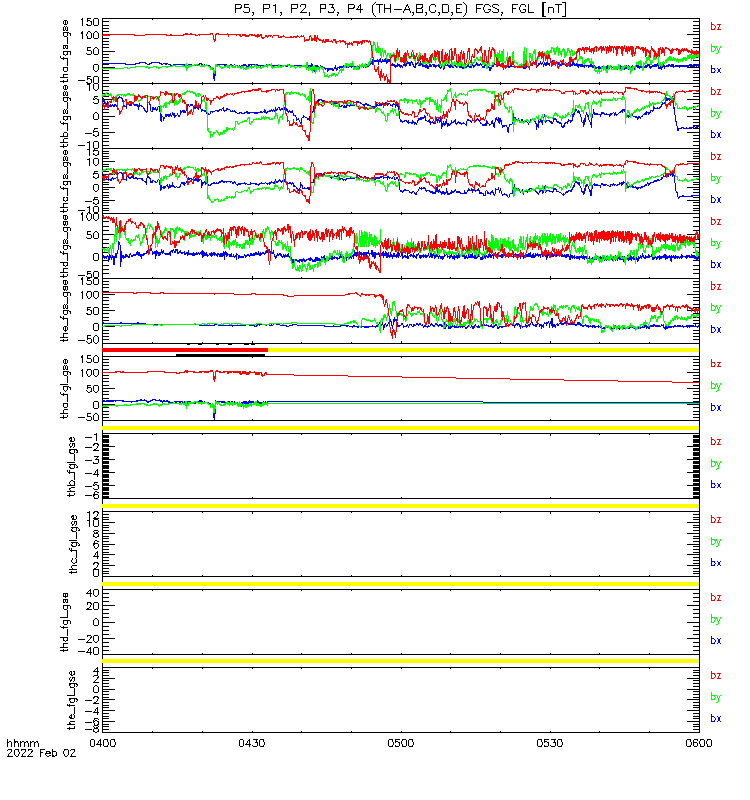The width and height of the screenshot is (750, 800).
Task: Click the bz legend in the_fgs_gse panel
Action: [x=716, y=286]
